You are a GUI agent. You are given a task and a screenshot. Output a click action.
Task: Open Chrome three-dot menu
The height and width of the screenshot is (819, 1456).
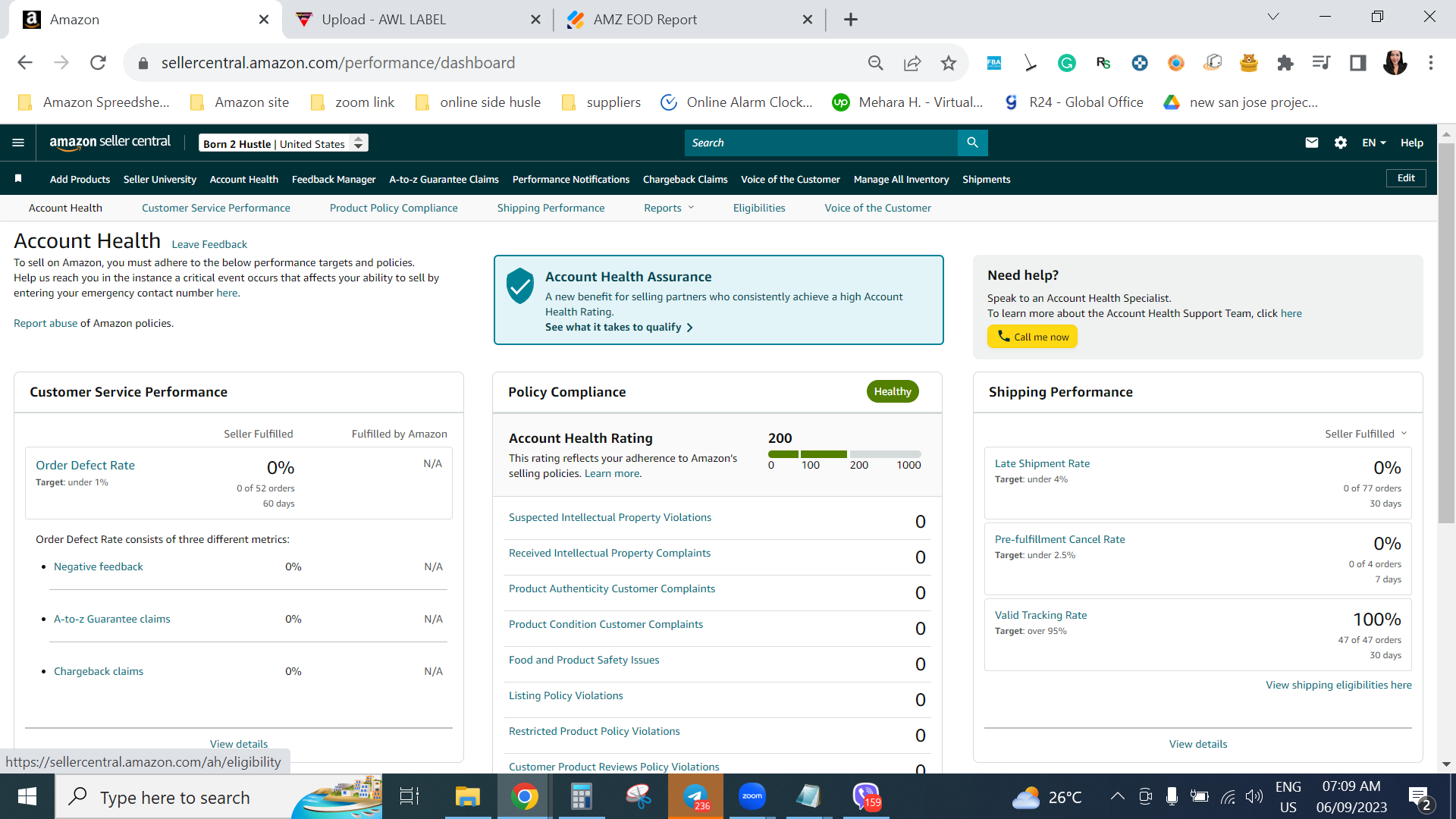pos(1431,63)
